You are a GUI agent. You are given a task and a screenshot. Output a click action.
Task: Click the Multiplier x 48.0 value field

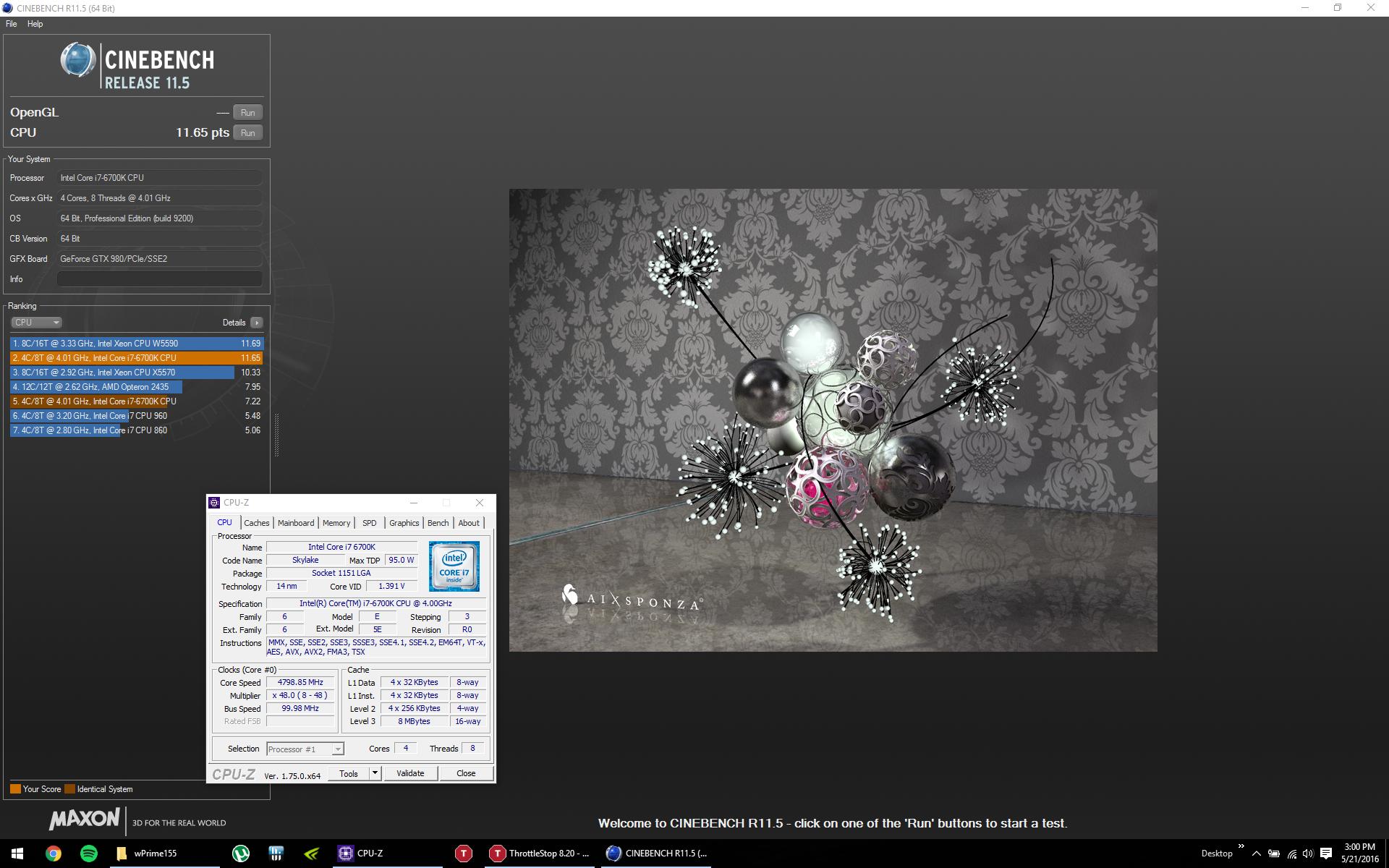click(300, 695)
